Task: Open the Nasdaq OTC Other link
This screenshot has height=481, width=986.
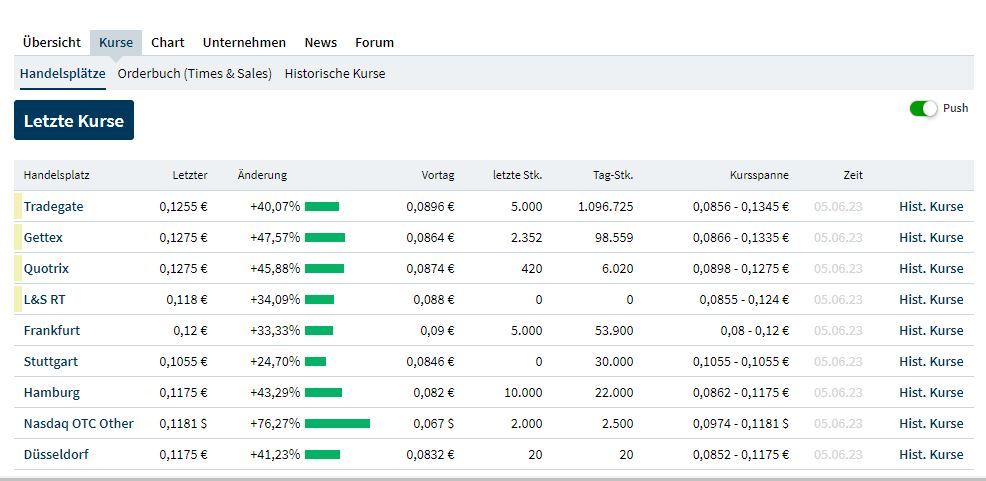Action: pos(79,423)
